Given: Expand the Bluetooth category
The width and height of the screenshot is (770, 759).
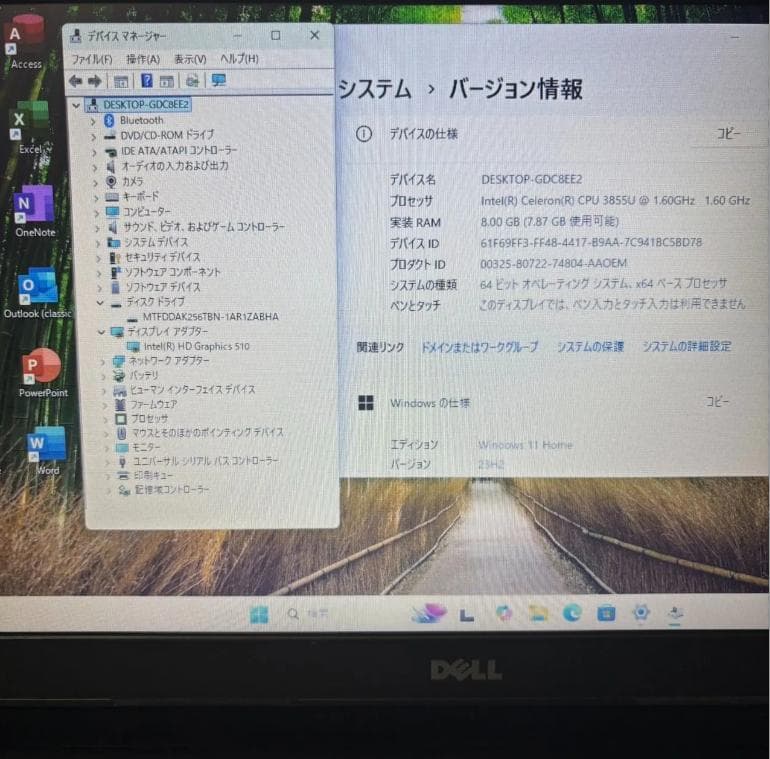Looking at the screenshot, I should tap(93, 121).
